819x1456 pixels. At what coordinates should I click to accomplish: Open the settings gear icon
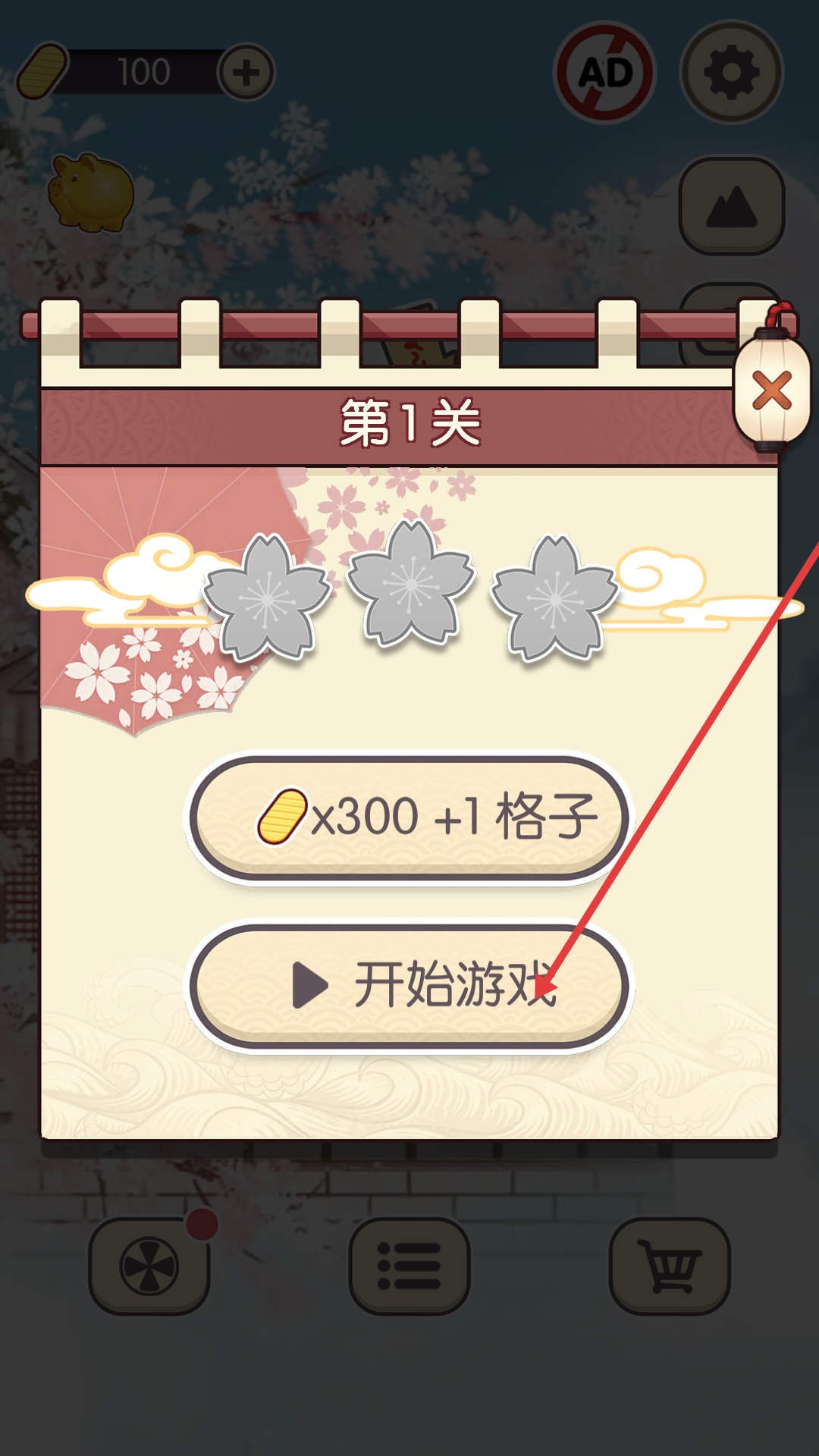pos(731,72)
